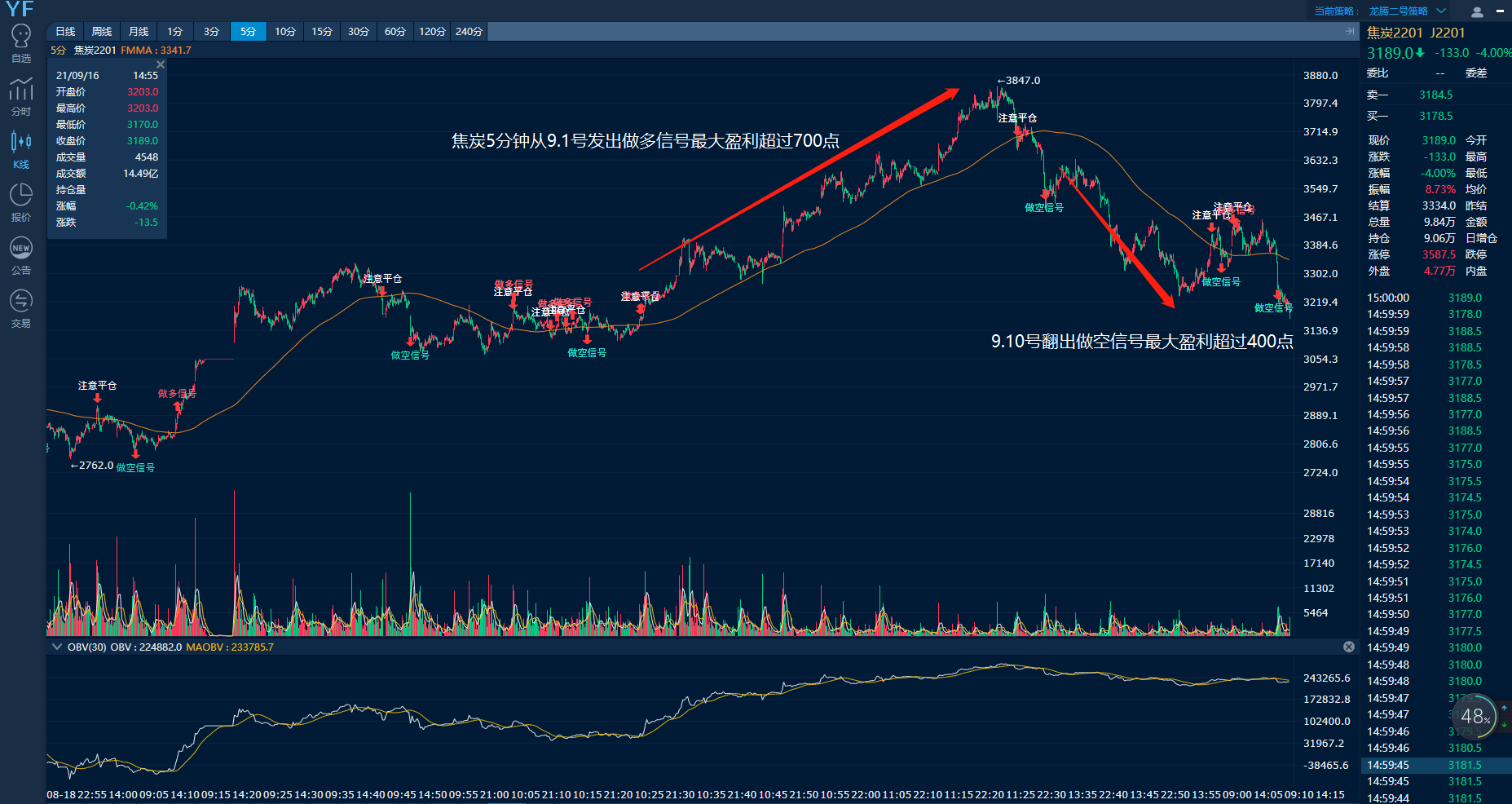Image resolution: width=1512 pixels, height=804 pixels.
Task: Select the 60分 timeframe tab
Action: coord(395,31)
